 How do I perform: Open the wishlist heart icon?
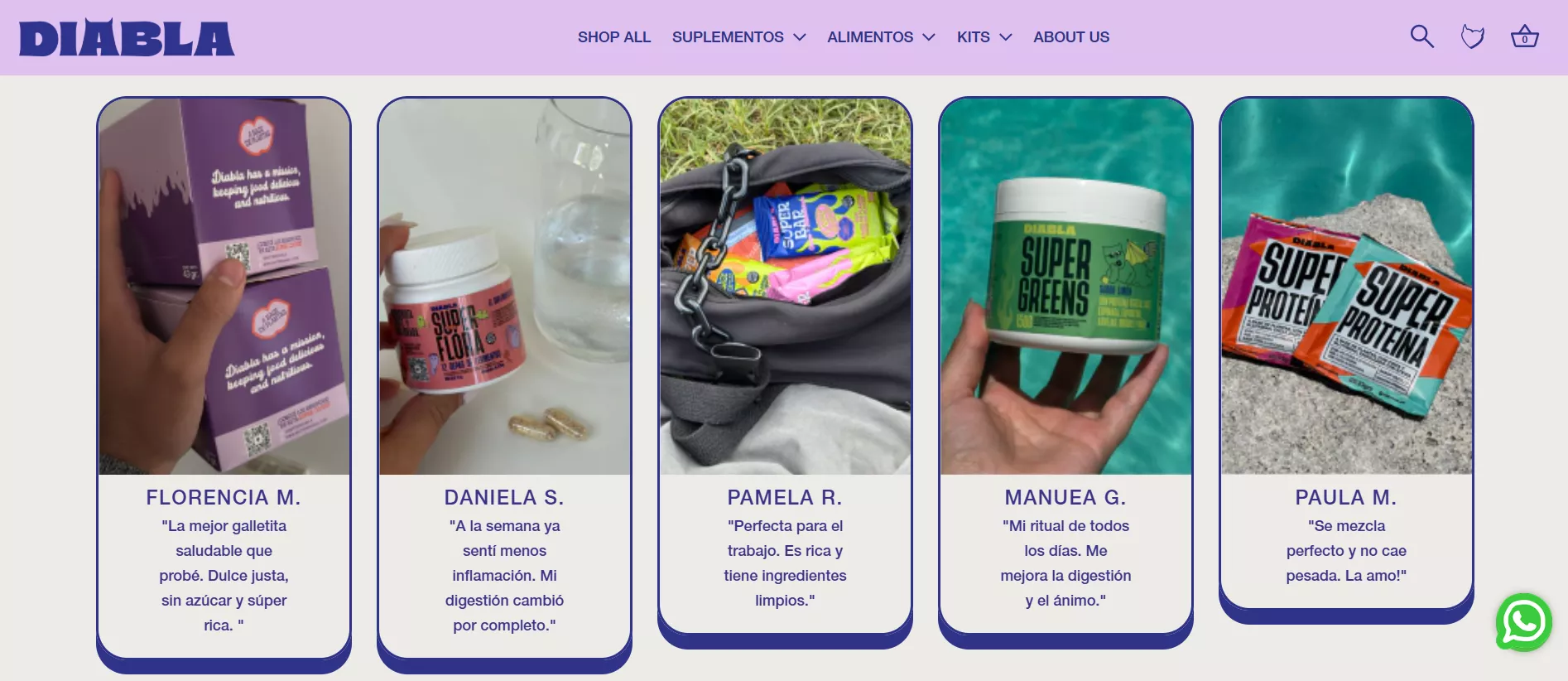coord(1473,36)
